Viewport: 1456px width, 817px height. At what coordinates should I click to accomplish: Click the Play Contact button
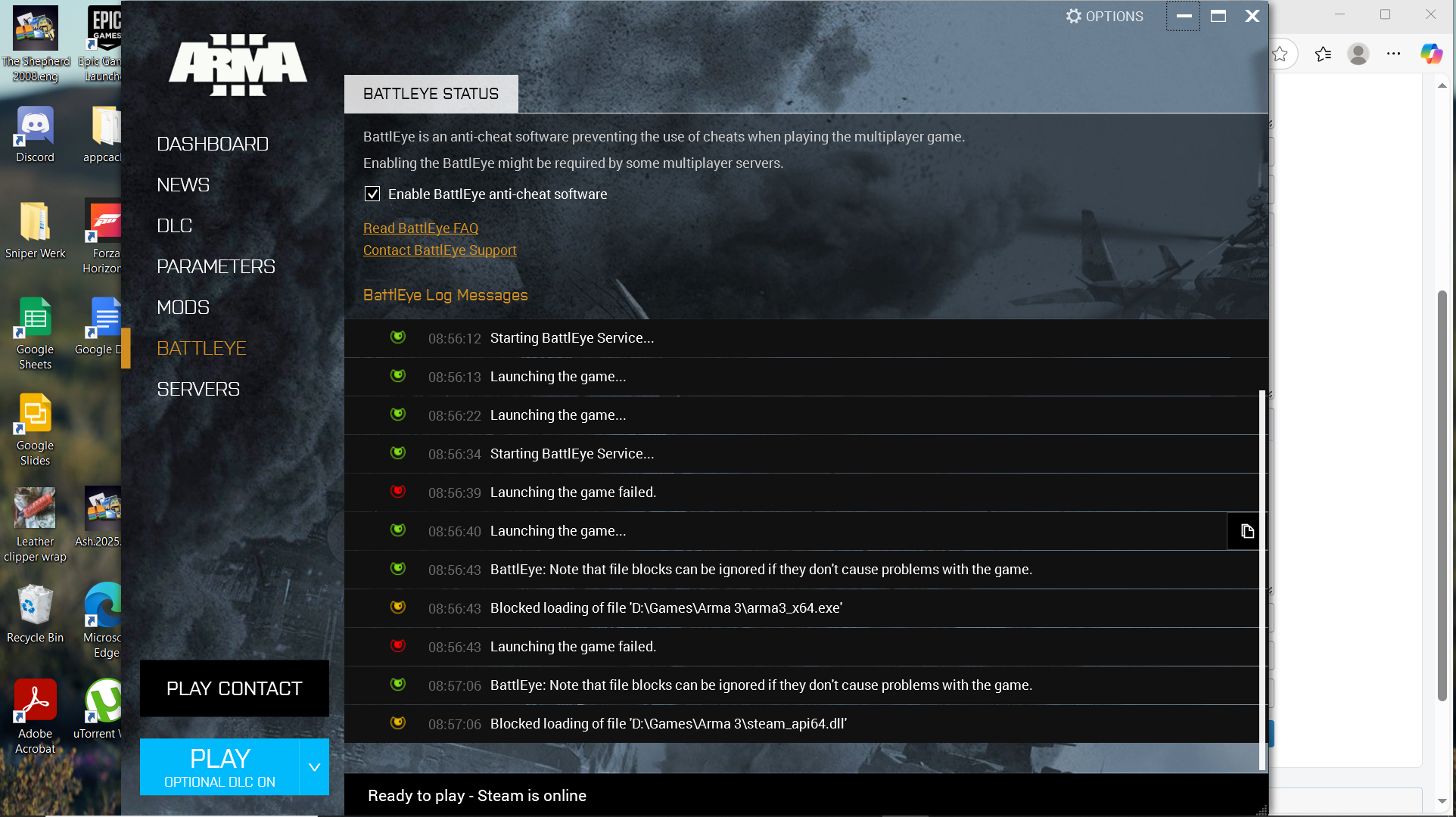click(x=235, y=688)
